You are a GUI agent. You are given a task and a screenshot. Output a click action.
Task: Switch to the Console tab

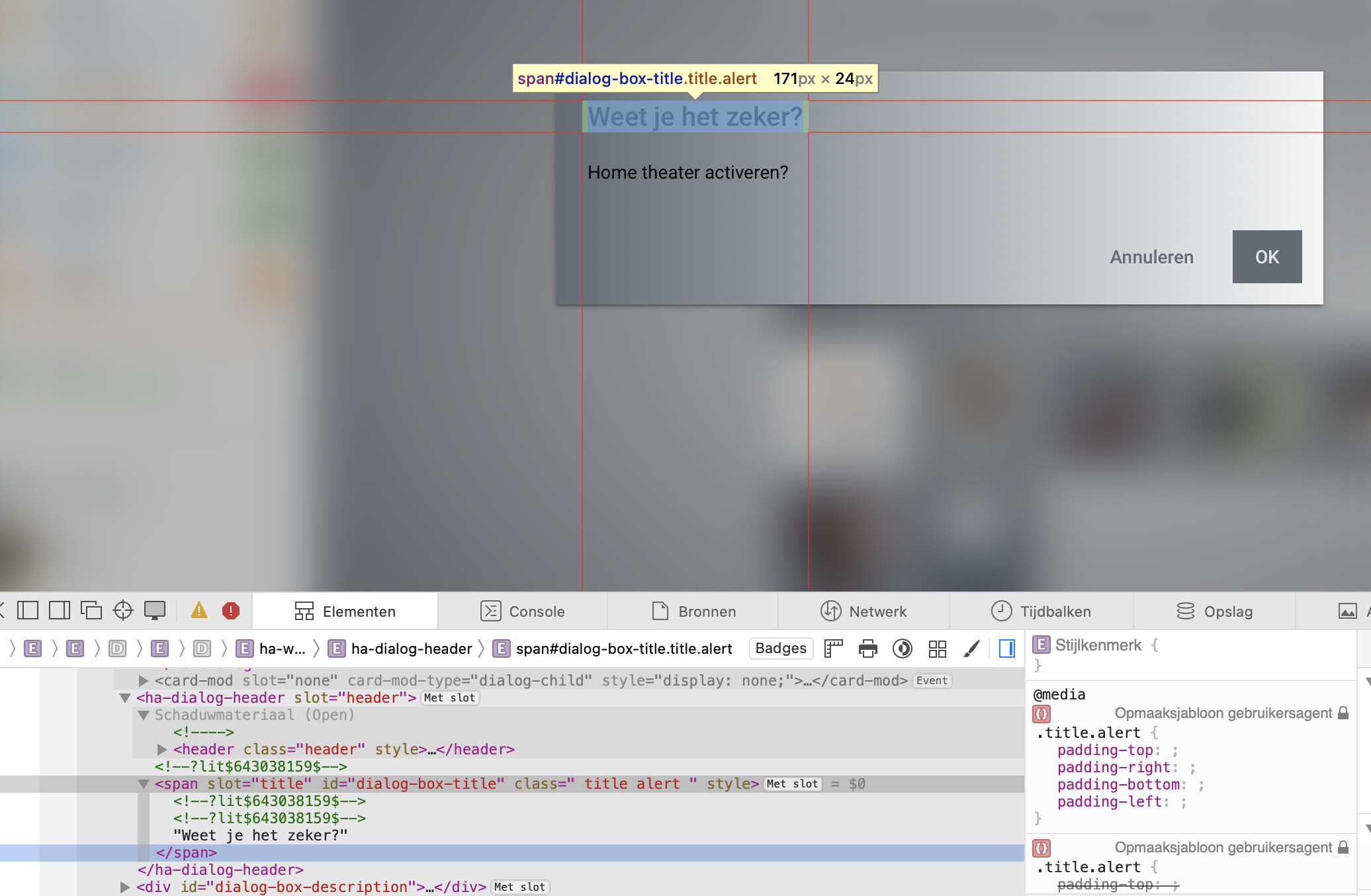(x=523, y=611)
